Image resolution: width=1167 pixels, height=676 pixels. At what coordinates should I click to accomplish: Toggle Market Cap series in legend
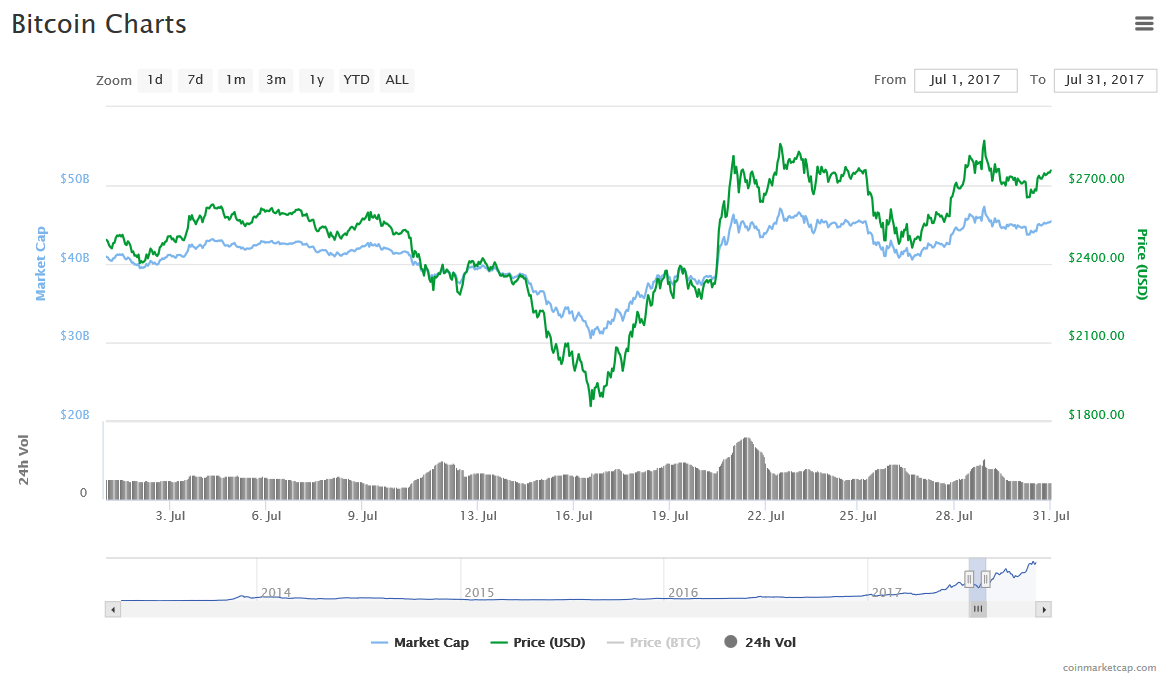pyautogui.click(x=421, y=642)
